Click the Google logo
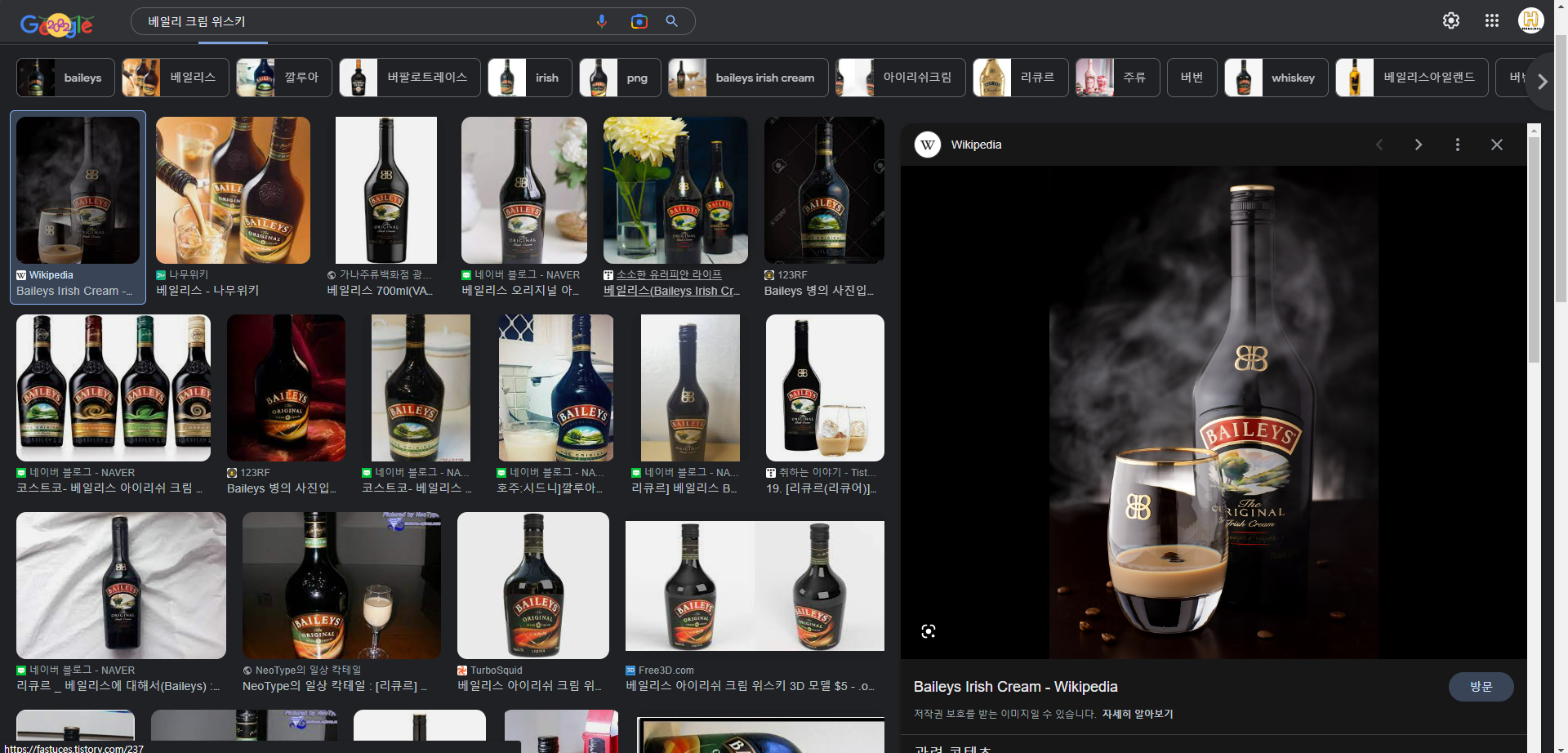 coord(56,25)
